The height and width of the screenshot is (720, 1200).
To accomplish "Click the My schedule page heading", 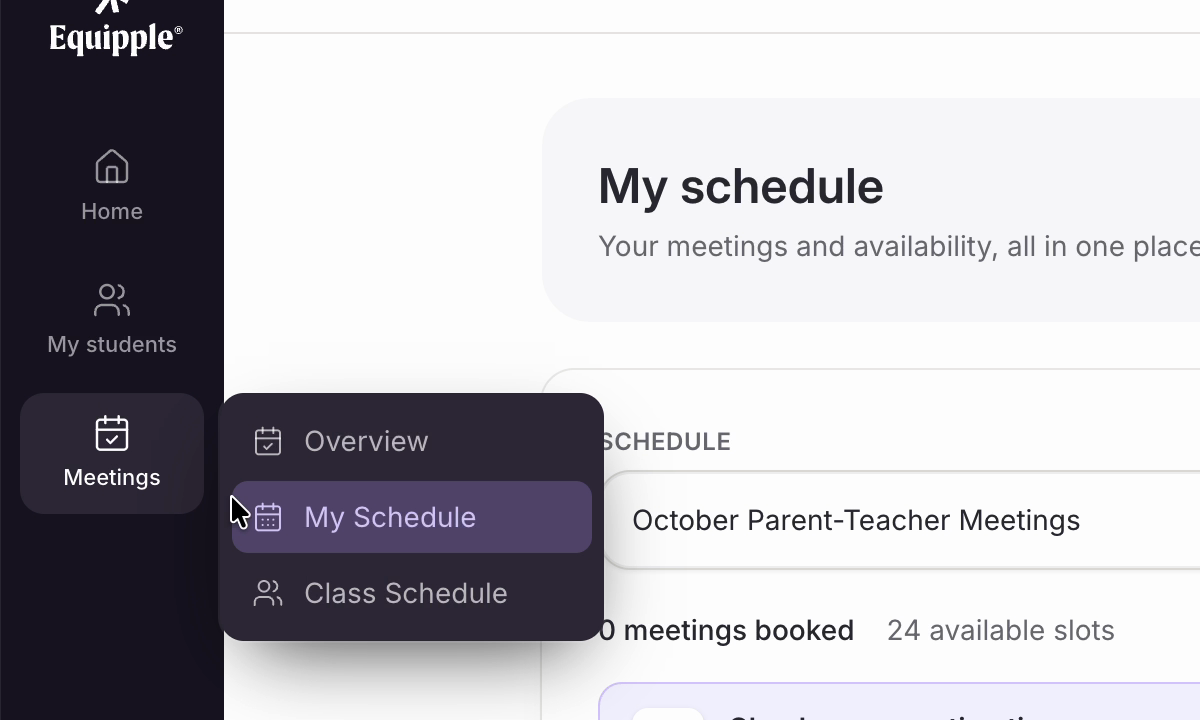I will click(x=741, y=187).
